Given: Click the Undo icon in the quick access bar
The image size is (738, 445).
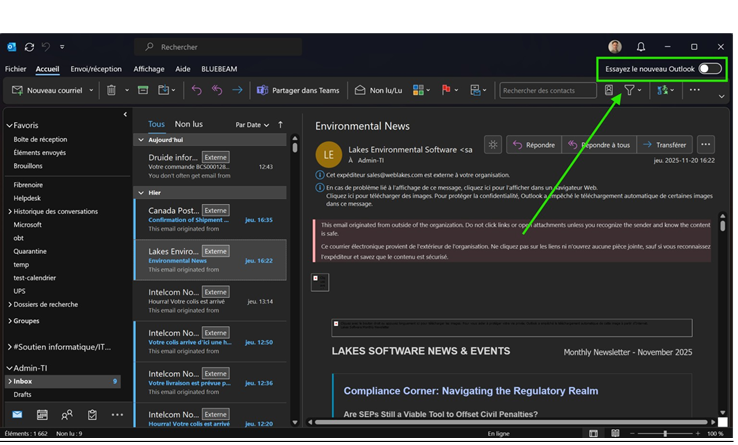Looking at the screenshot, I should (x=46, y=47).
